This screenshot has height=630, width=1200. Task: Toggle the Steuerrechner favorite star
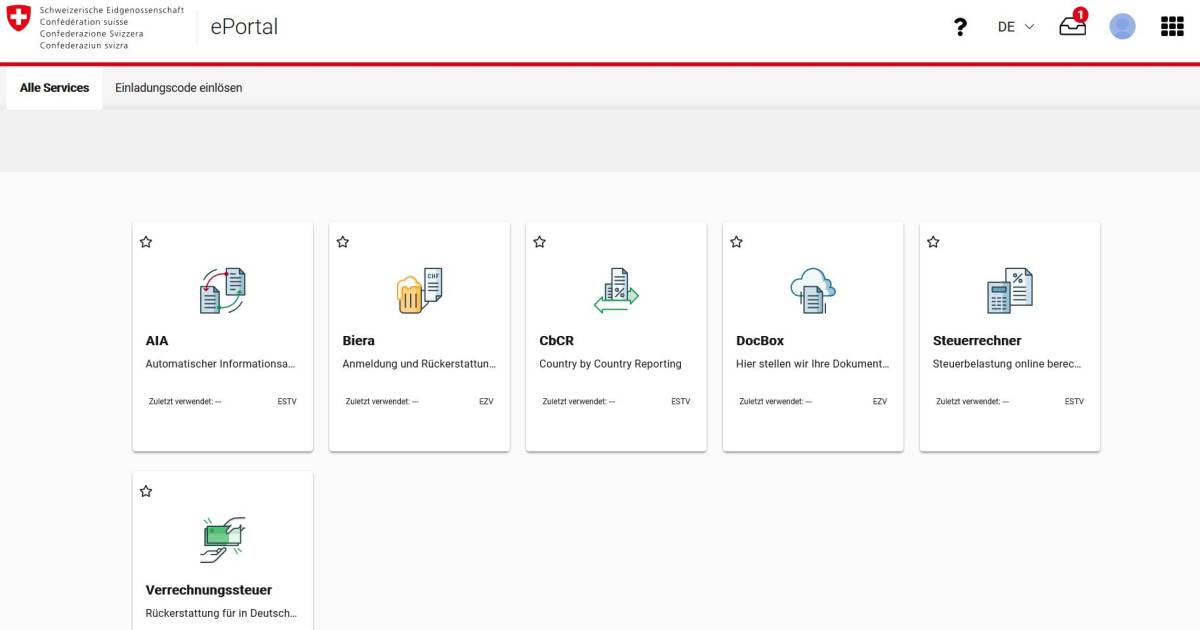pos(933,241)
